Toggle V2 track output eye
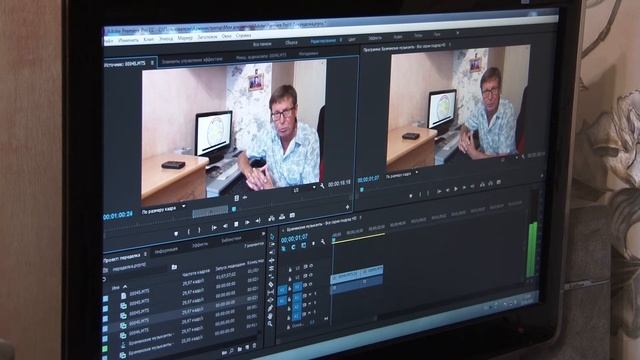Viewport: 640px width, 360px height. 311,276
